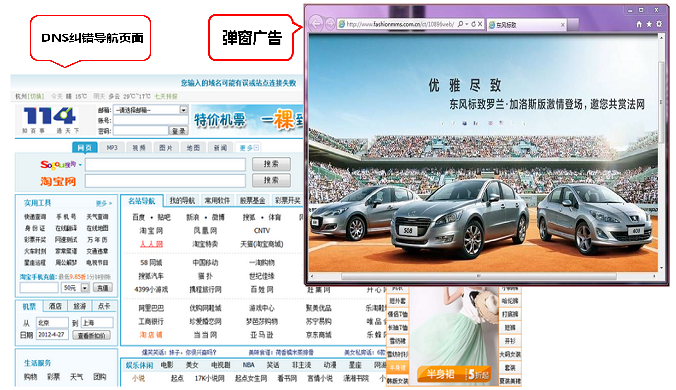676x390 pixels.
Task: Open the Sogou search engine dropdown arrow
Action: click(80, 165)
